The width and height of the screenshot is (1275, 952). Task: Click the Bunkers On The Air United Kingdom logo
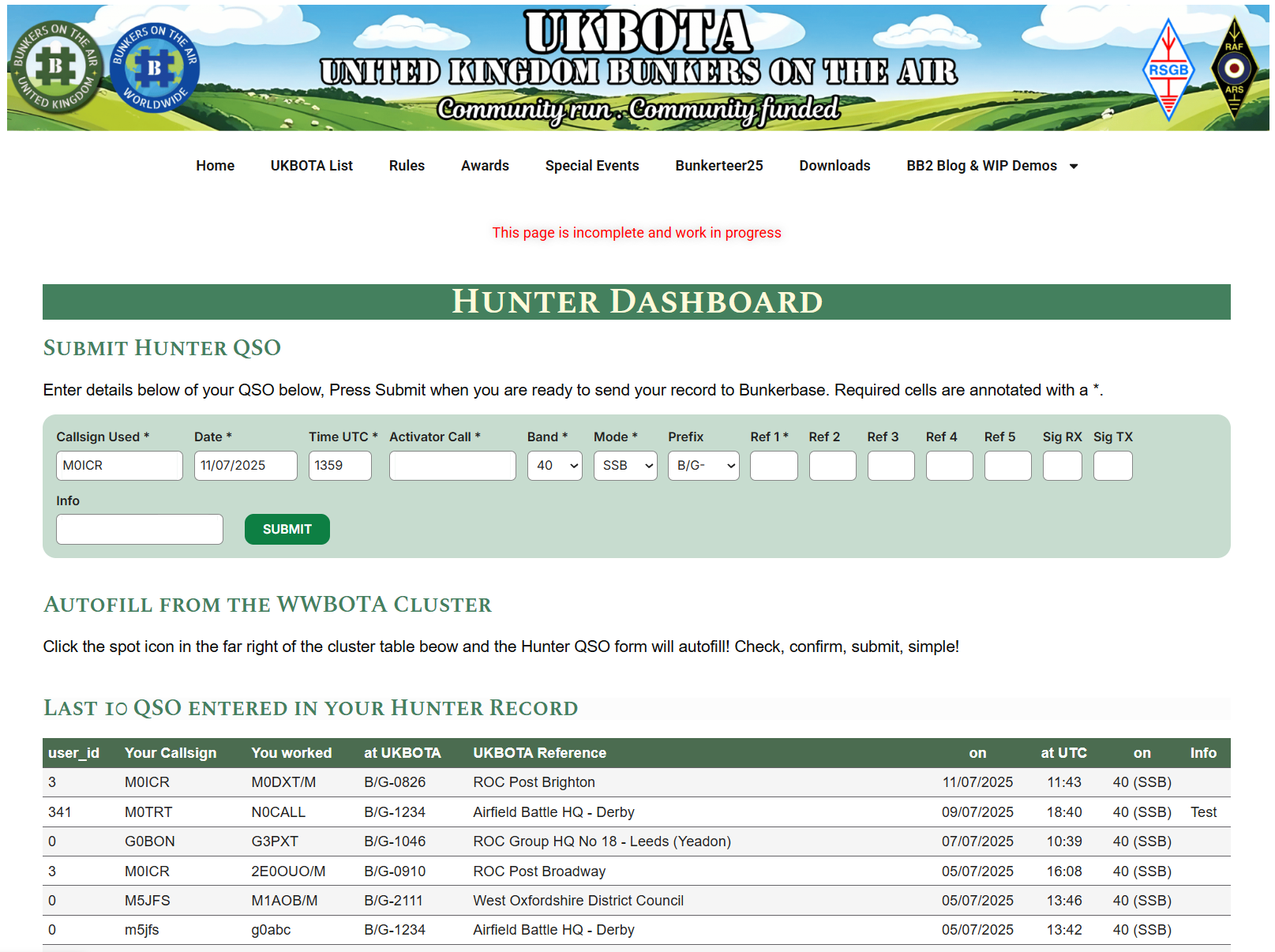click(x=55, y=68)
